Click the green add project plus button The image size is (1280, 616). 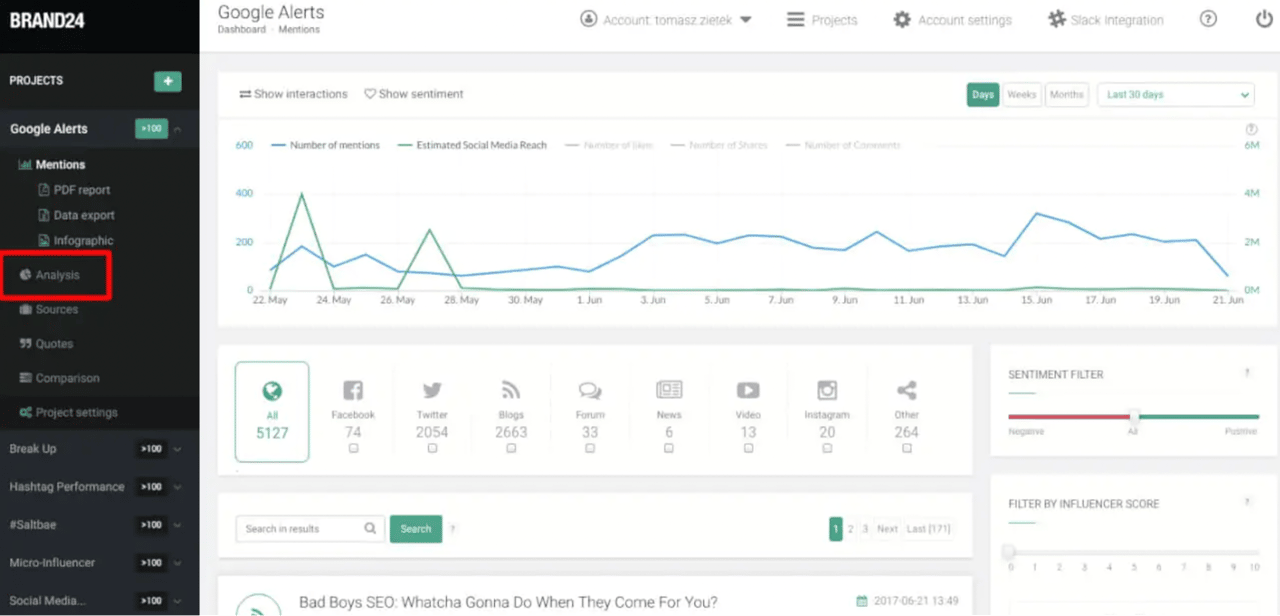(167, 81)
